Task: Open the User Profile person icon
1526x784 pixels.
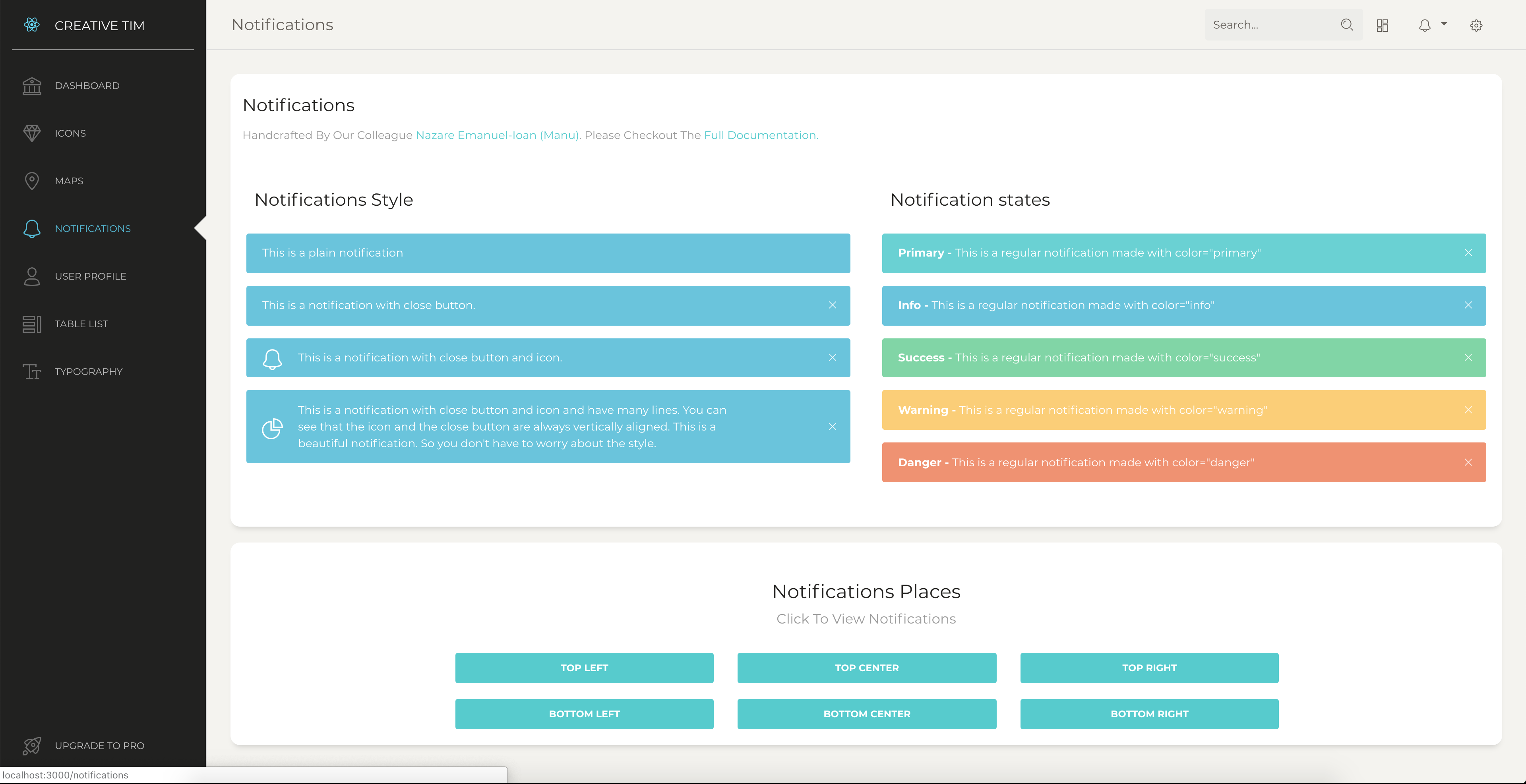Action: pos(32,276)
